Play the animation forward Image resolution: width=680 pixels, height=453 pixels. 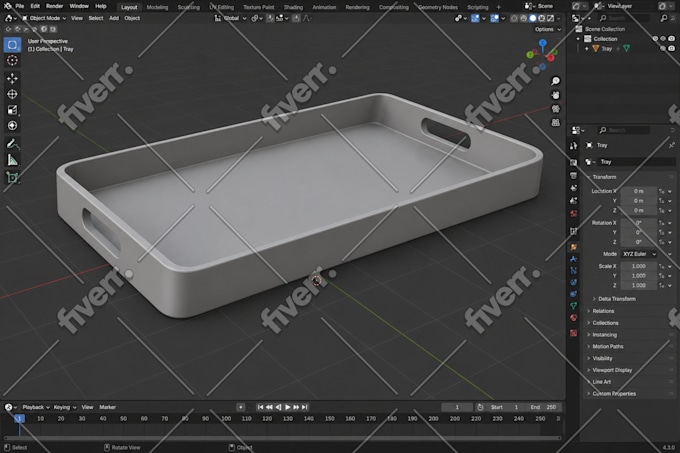(x=287, y=407)
